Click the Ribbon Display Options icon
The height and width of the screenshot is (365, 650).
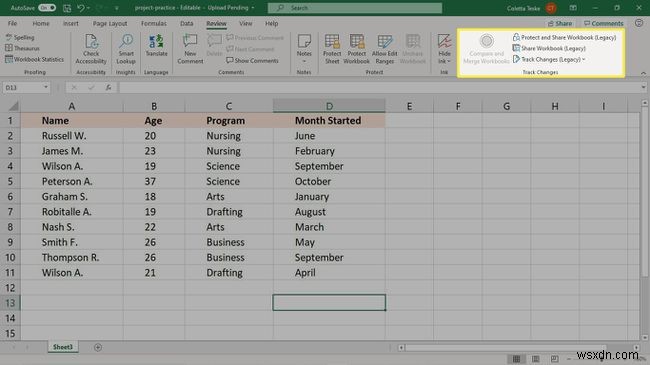pyautogui.click(x=573, y=8)
